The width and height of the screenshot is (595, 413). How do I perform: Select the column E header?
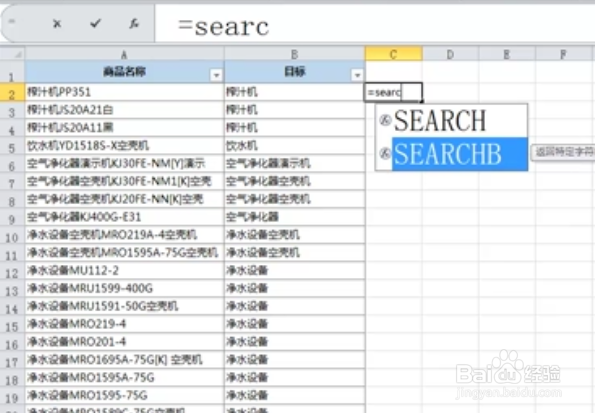pos(507,55)
